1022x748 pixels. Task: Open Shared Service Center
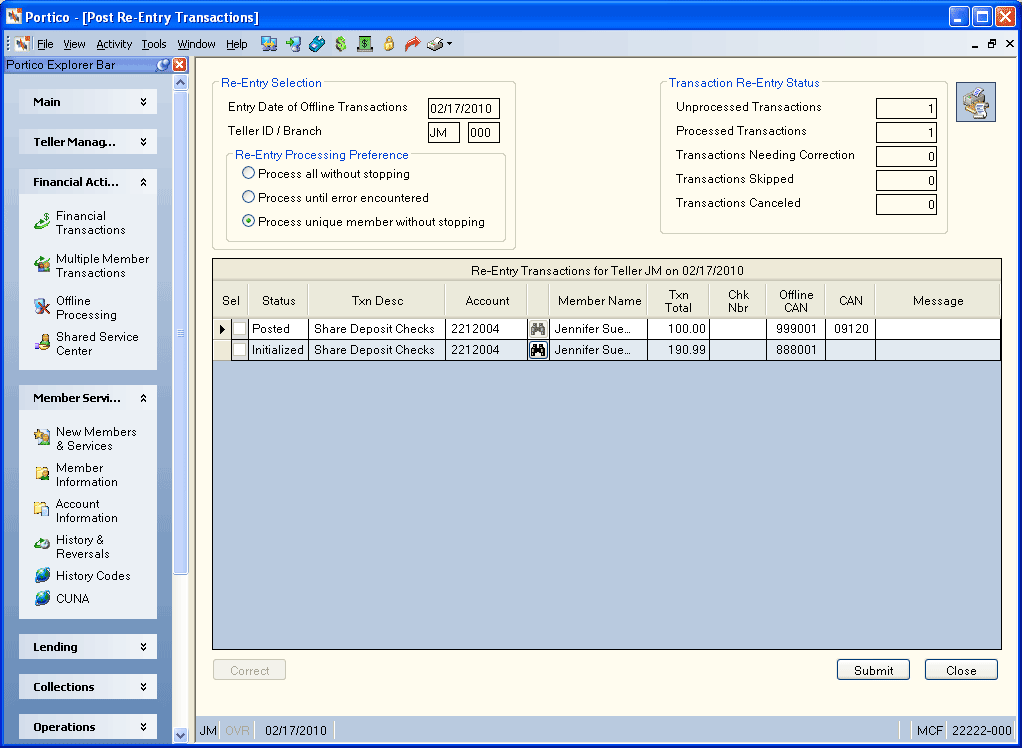point(86,343)
